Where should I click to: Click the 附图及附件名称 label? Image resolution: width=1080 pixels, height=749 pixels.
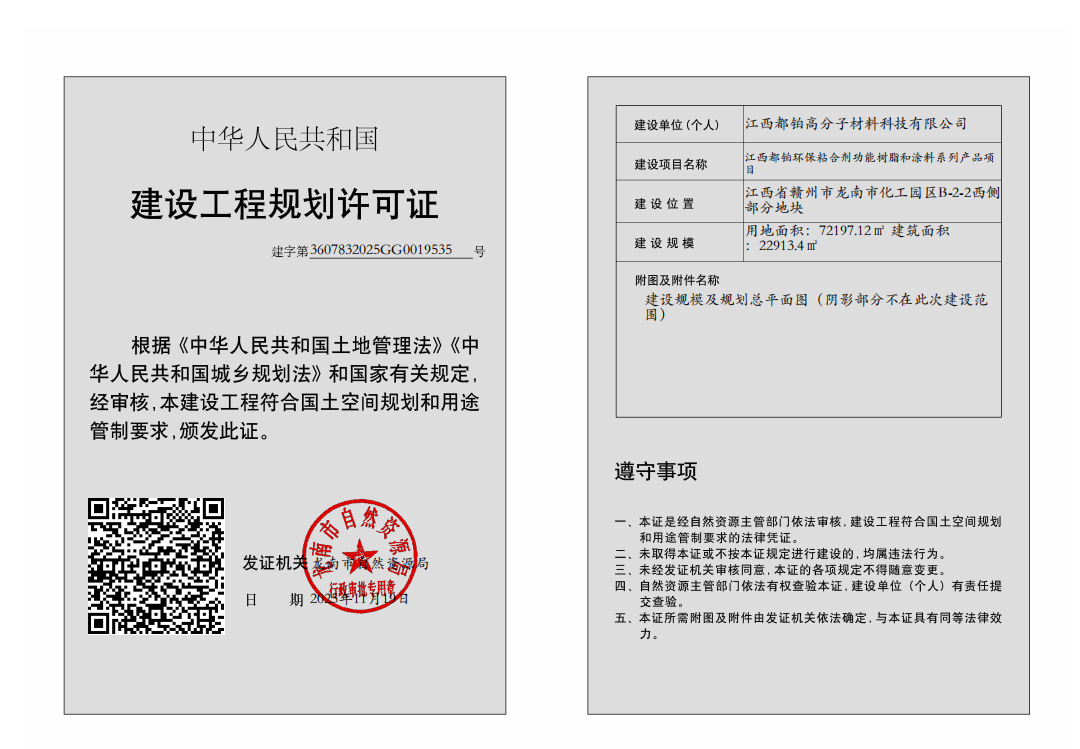(676, 280)
